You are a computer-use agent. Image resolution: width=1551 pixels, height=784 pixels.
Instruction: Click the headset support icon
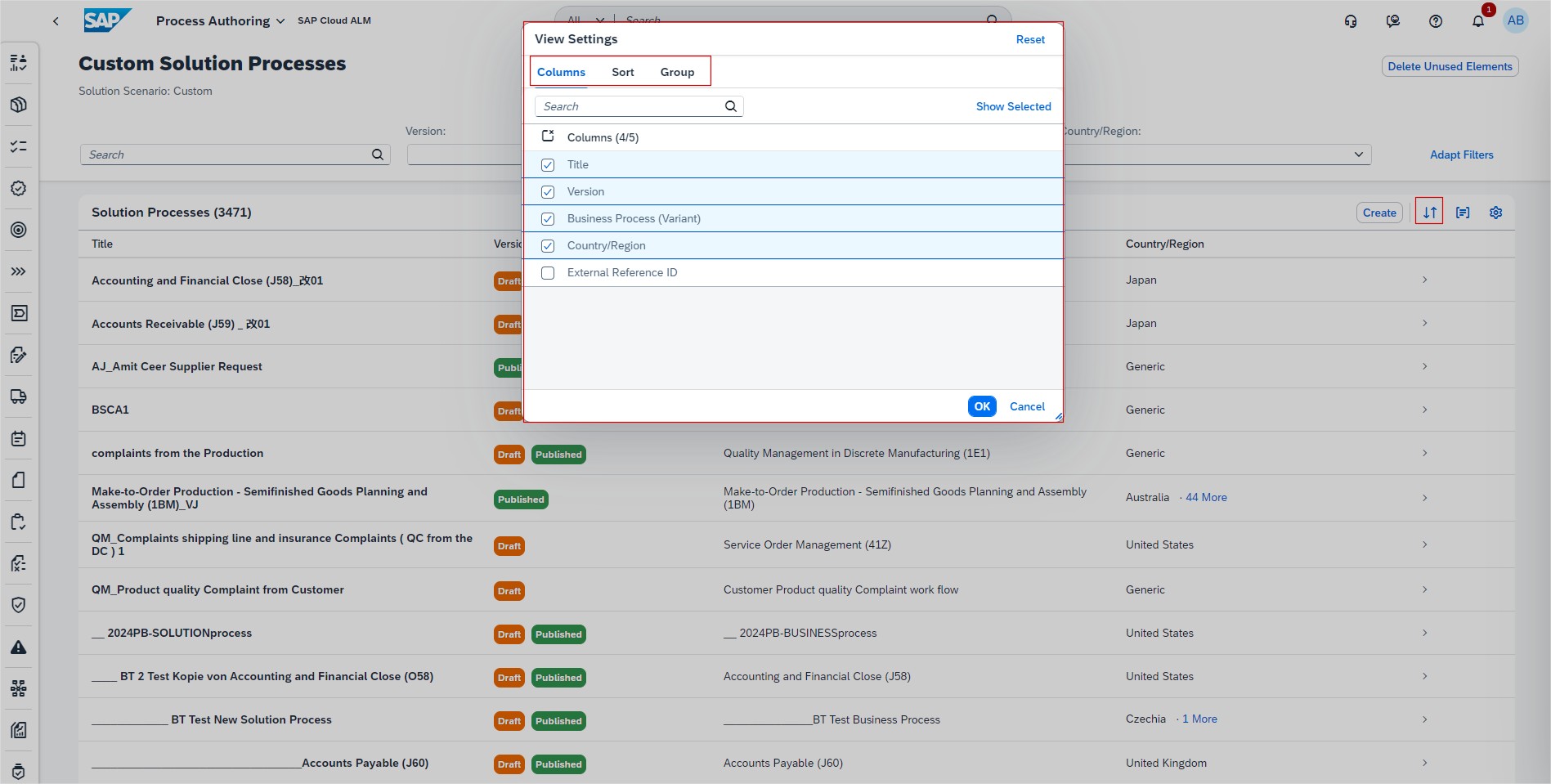(x=1351, y=21)
